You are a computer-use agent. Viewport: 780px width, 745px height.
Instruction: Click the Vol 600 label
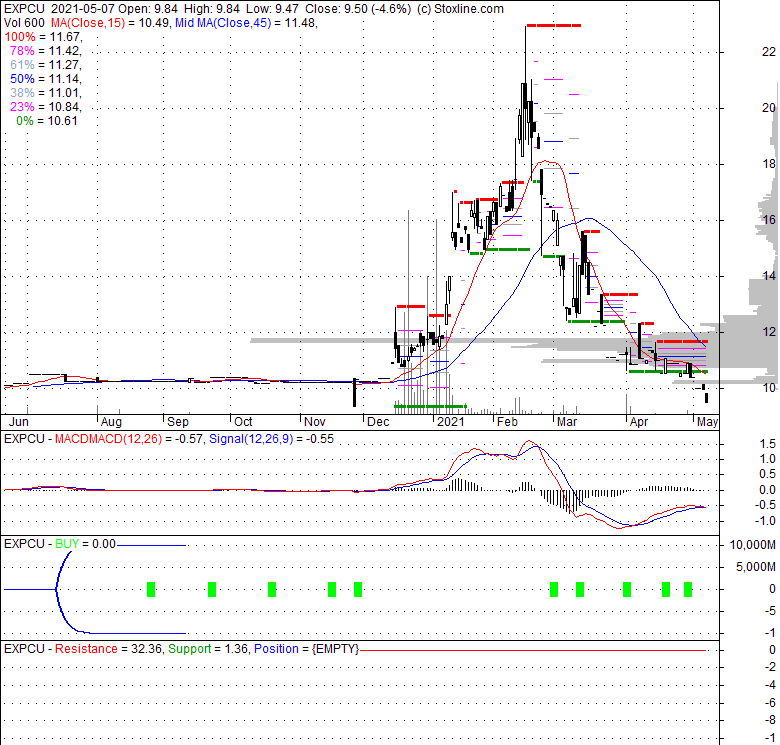click(x=24, y=23)
